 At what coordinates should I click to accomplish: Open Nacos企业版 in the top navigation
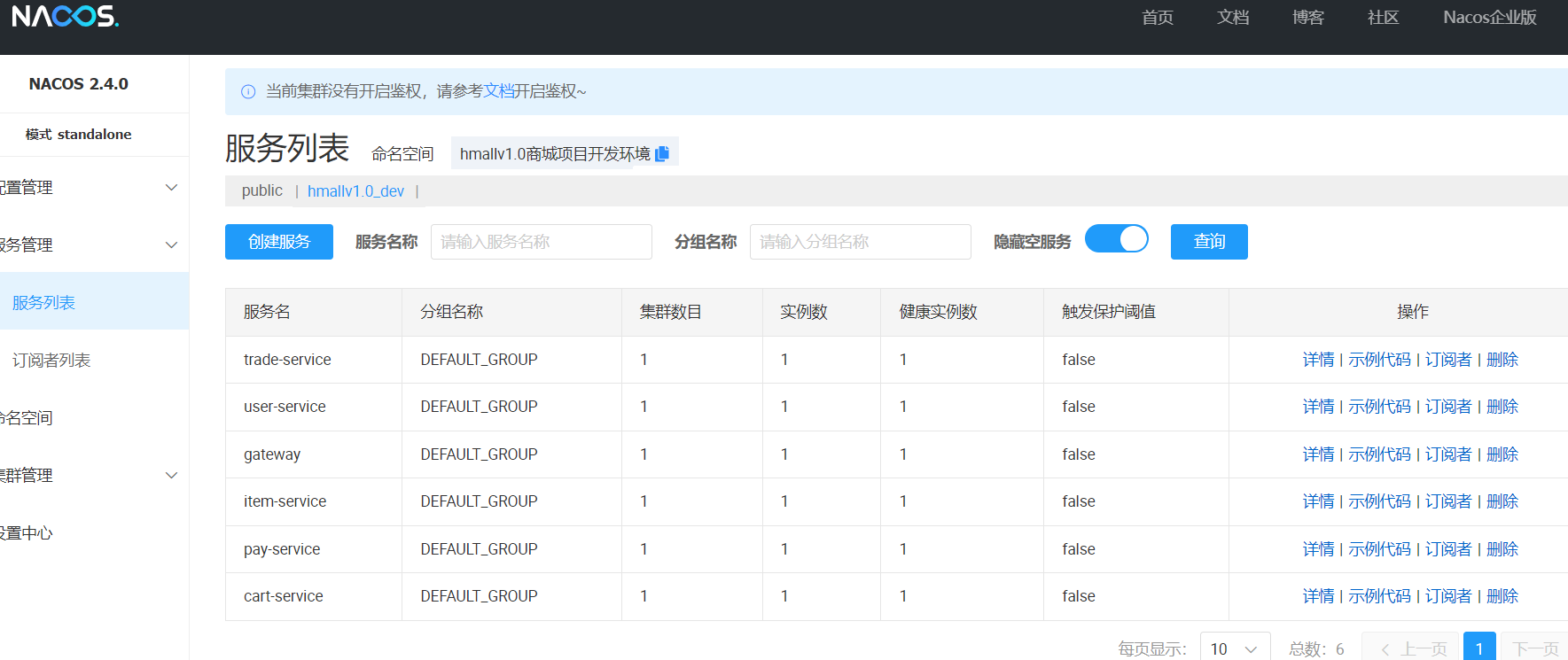[x=1490, y=18]
